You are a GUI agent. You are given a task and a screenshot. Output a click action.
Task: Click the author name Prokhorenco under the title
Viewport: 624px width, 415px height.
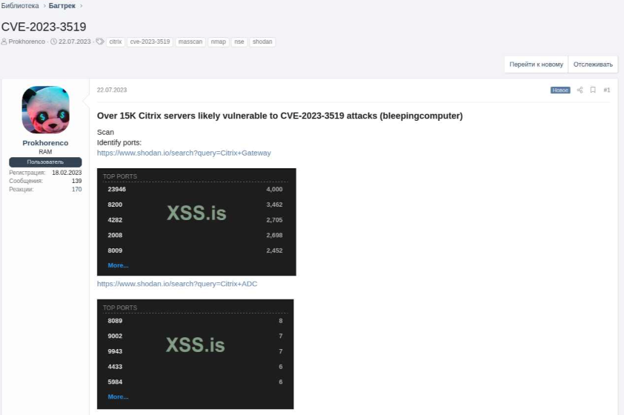tap(27, 41)
